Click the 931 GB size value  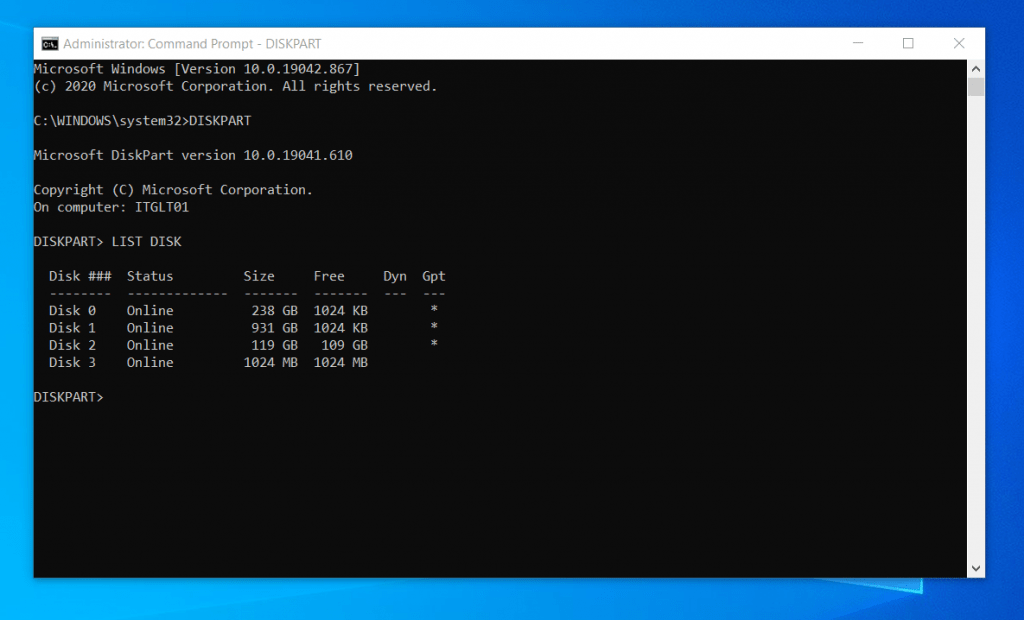tap(274, 328)
